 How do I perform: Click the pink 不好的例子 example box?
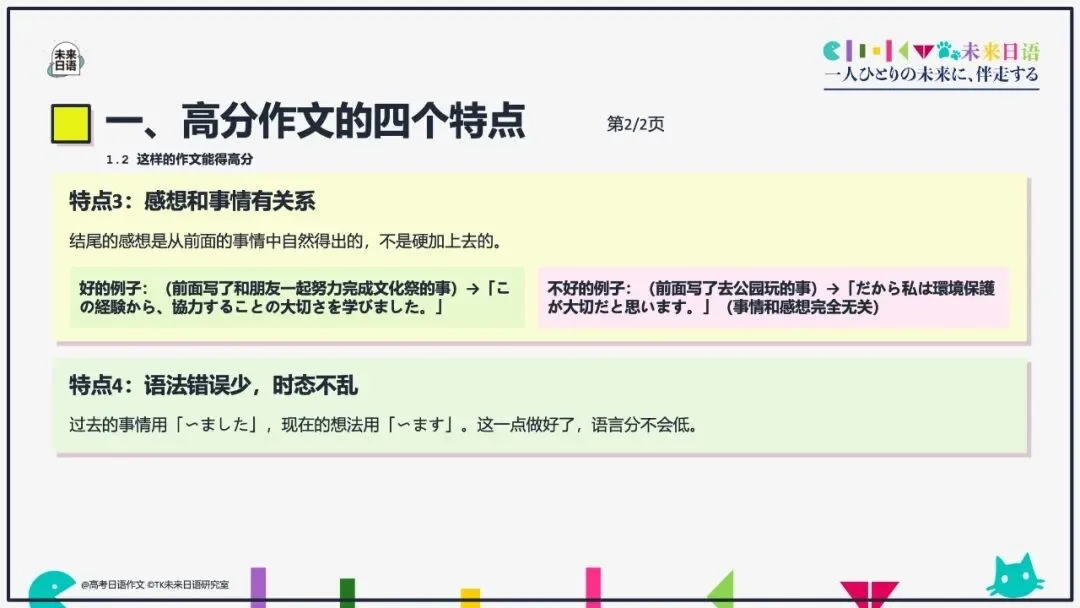pos(773,297)
